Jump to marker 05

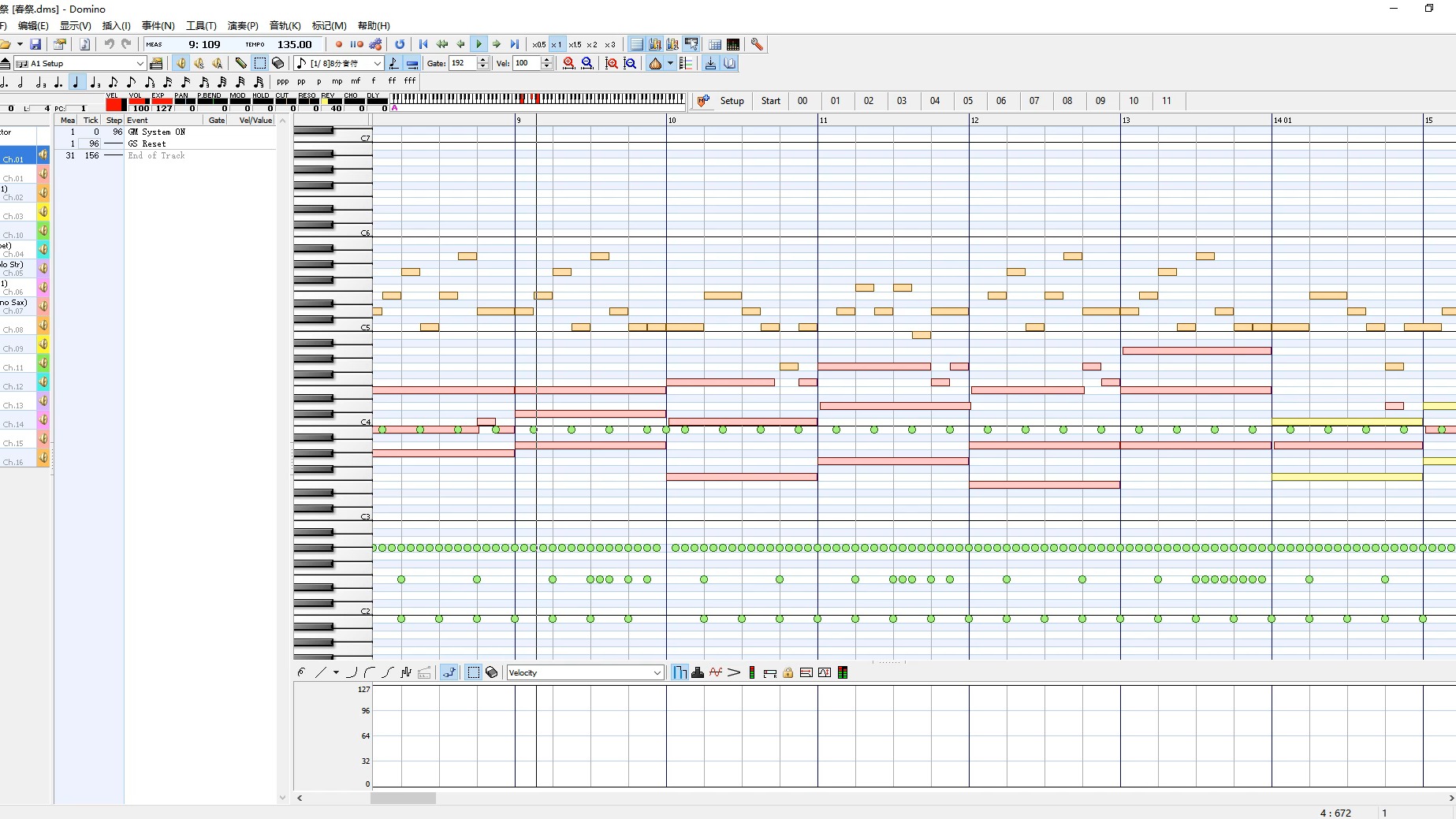point(968,101)
